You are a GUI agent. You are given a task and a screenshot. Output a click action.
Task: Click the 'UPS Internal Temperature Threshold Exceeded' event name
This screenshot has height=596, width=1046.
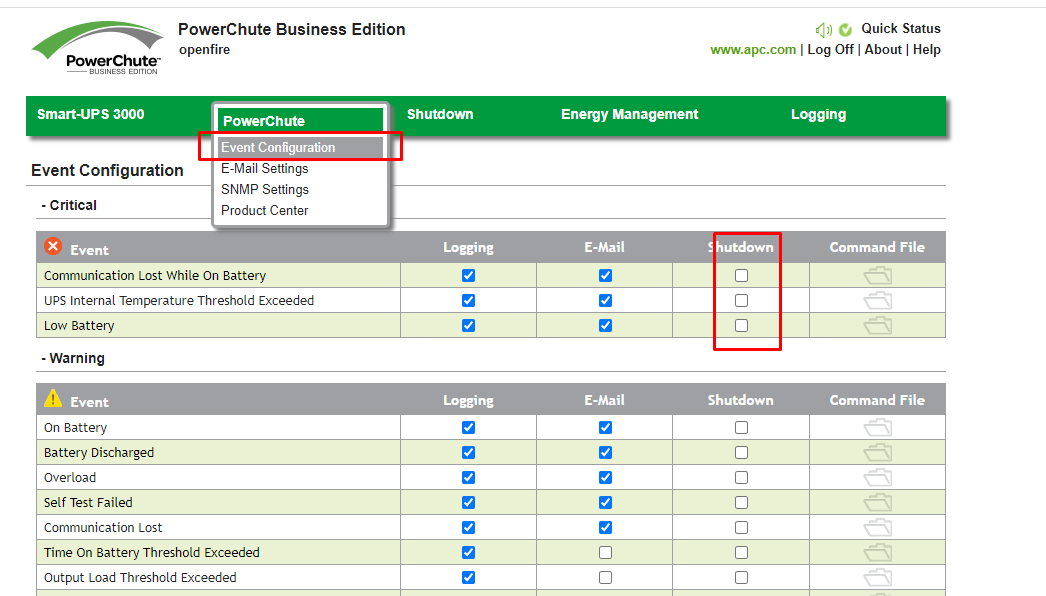[179, 300]
